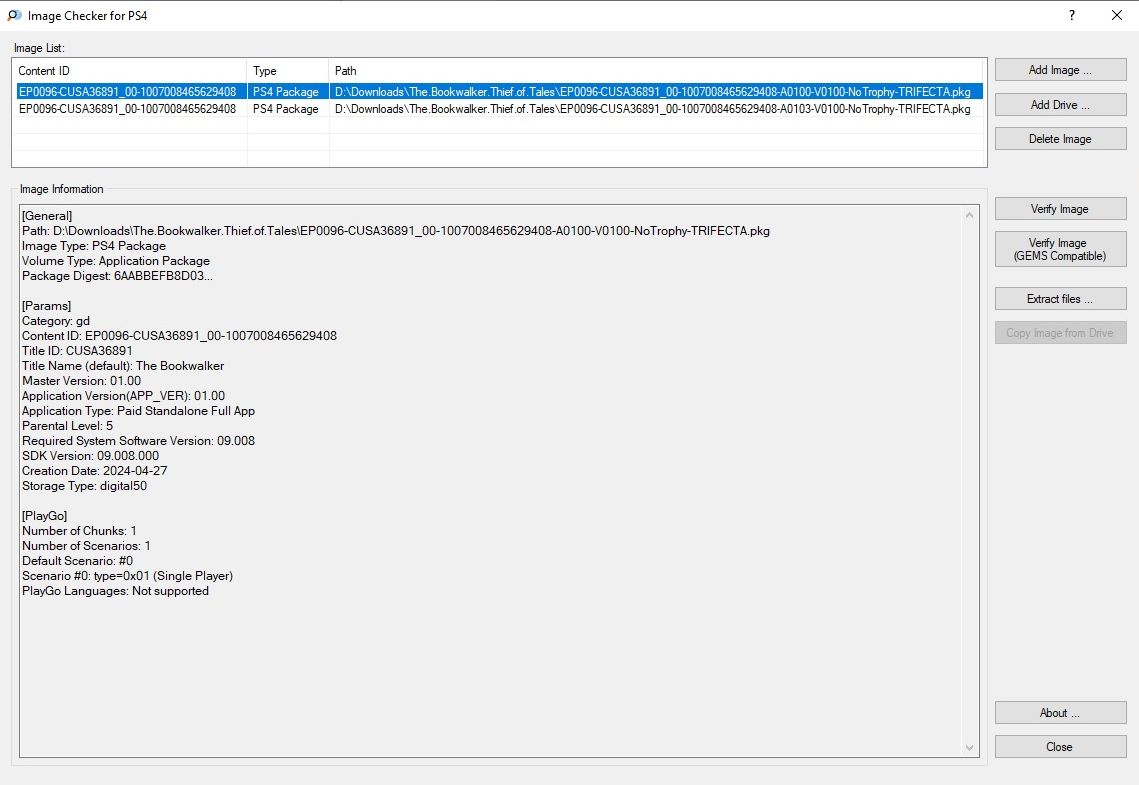The width and height of the screenshot is (1139, 785).
Task: Click Application Type: Paid Standalone Full App
Action: 138,411
